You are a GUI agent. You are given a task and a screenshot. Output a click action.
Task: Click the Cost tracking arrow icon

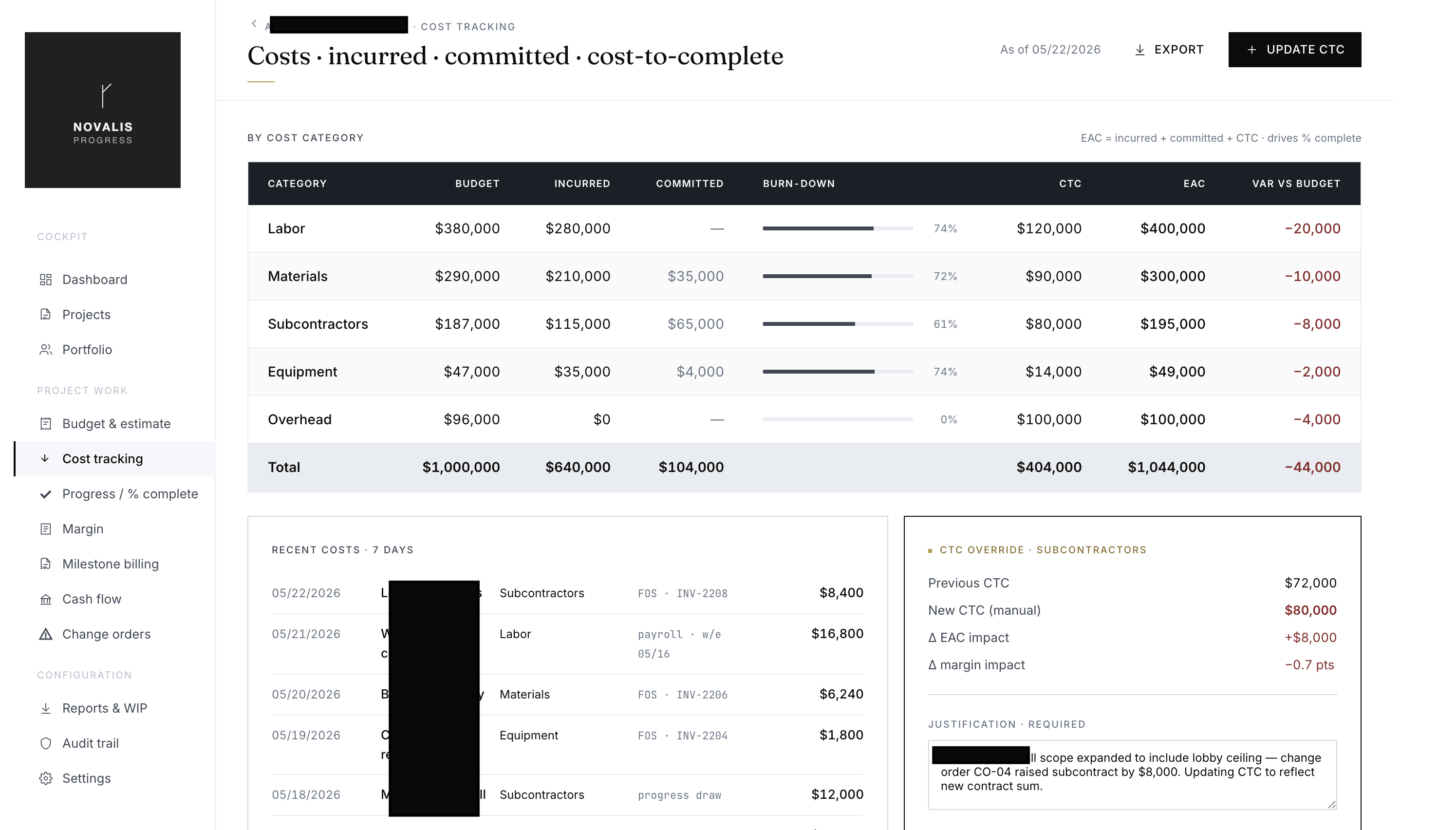[x=46, y=458]
